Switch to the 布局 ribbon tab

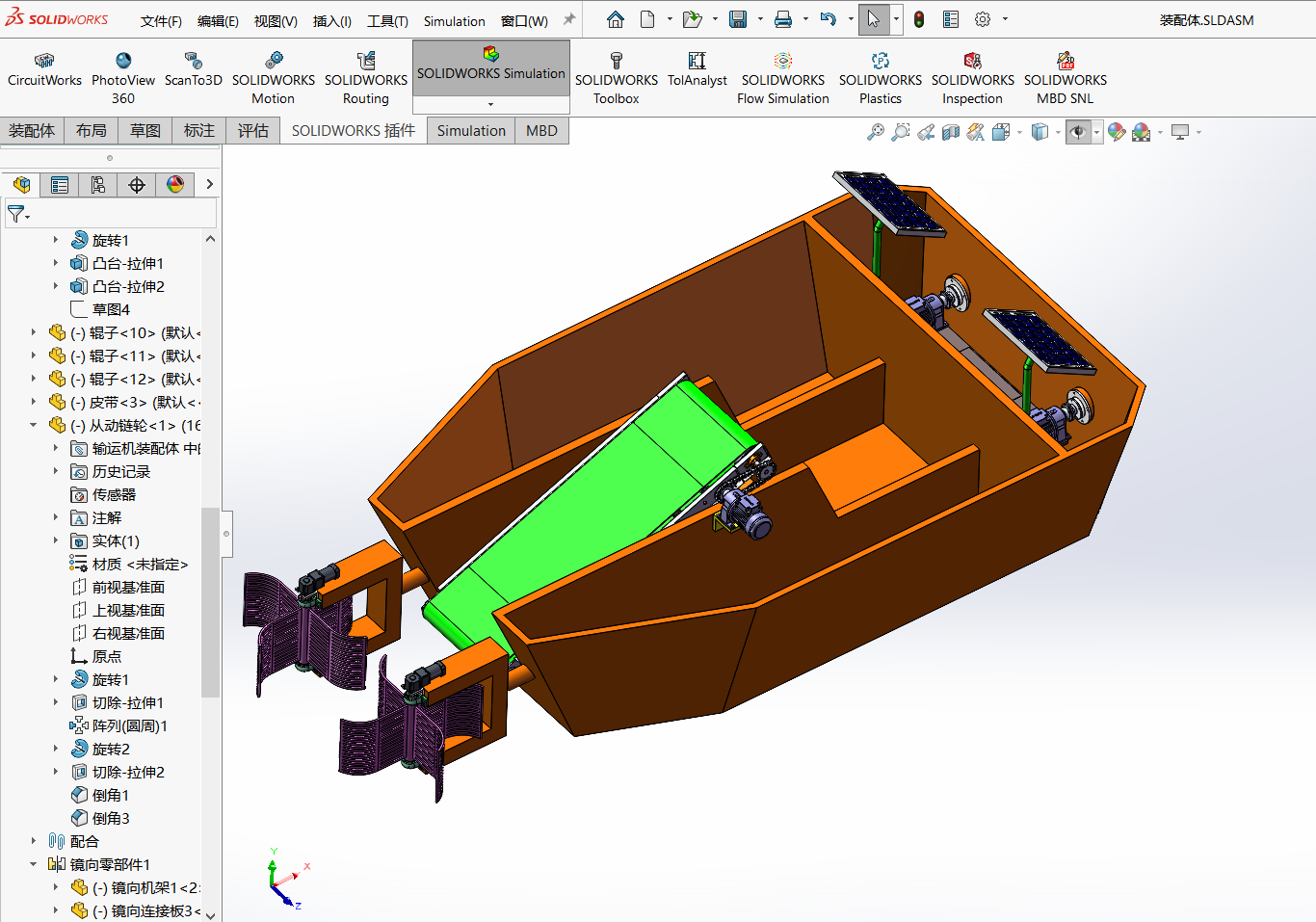coord(92,130)
